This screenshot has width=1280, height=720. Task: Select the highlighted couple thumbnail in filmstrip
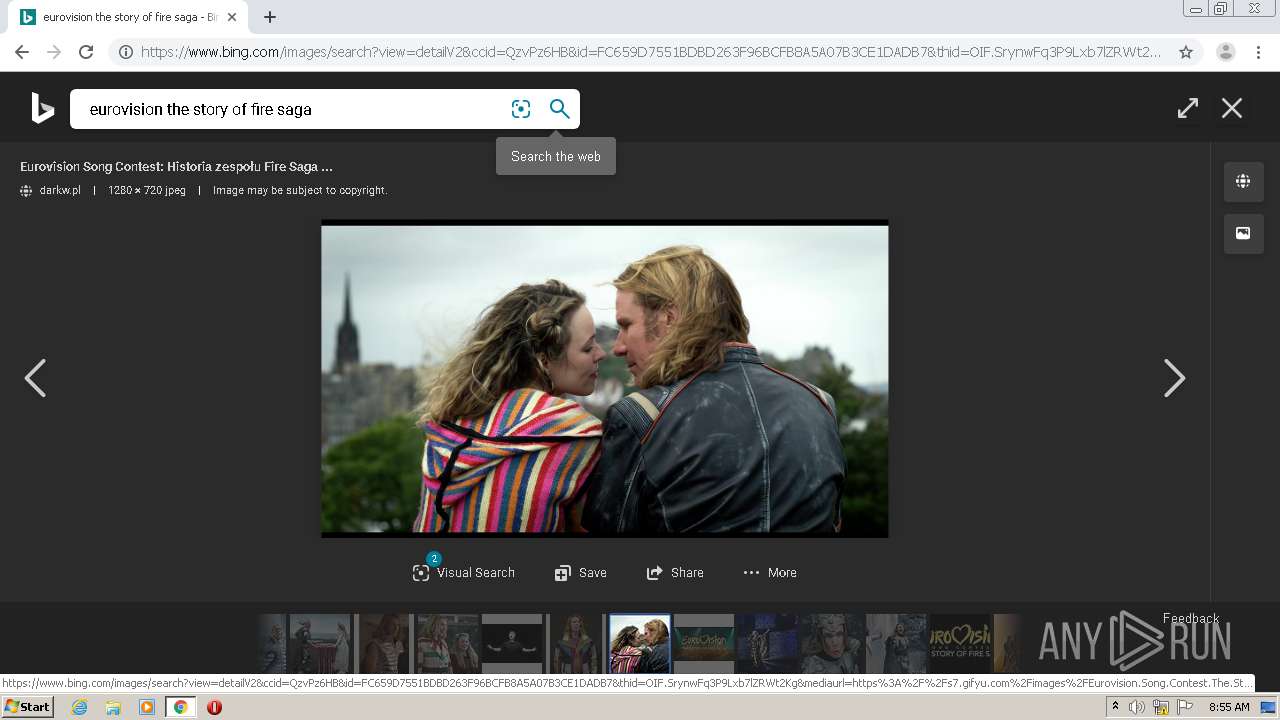pos(640,643)
